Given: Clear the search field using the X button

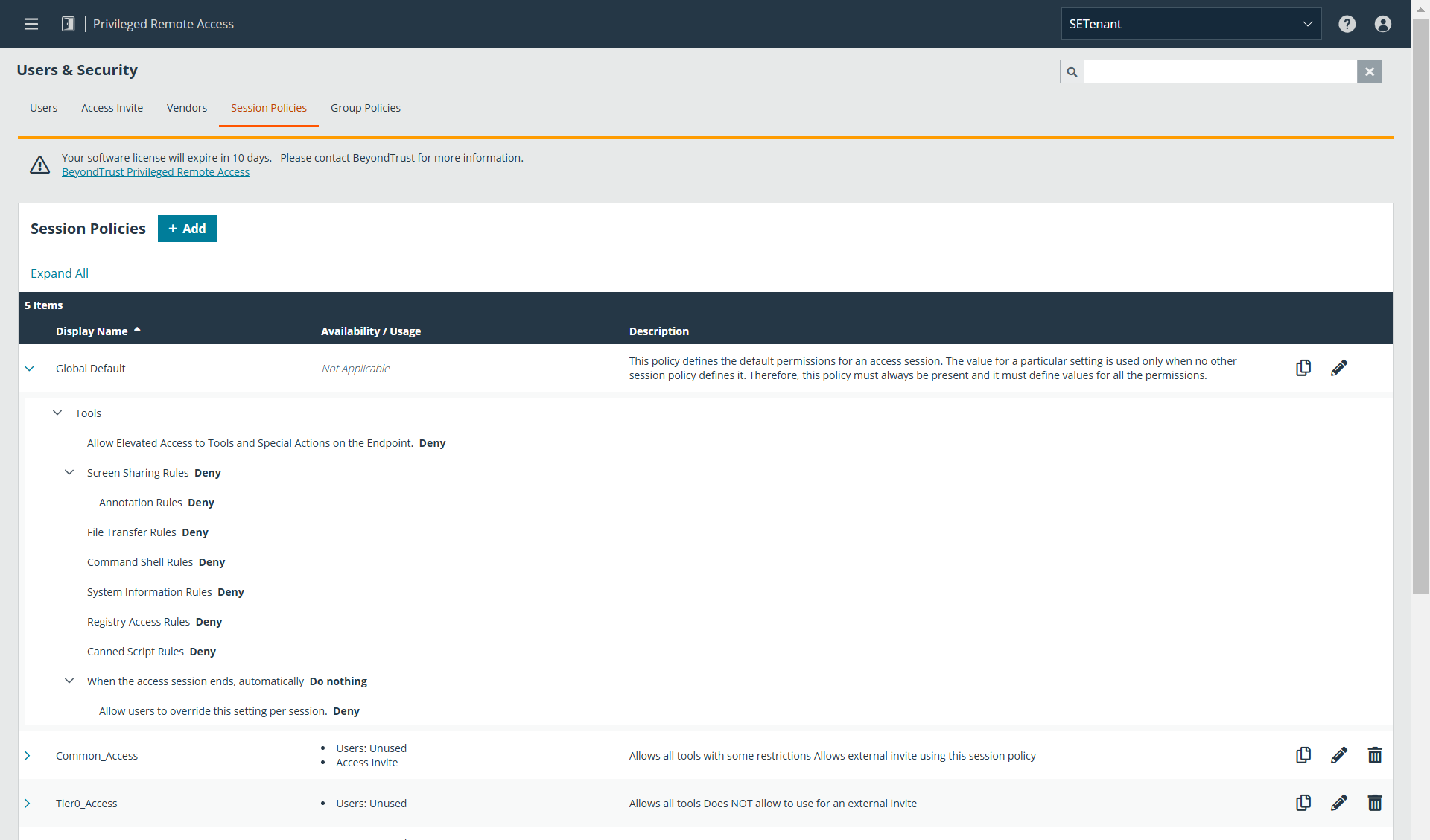Looking at the screenshot, I should [x=1370, y=71].
